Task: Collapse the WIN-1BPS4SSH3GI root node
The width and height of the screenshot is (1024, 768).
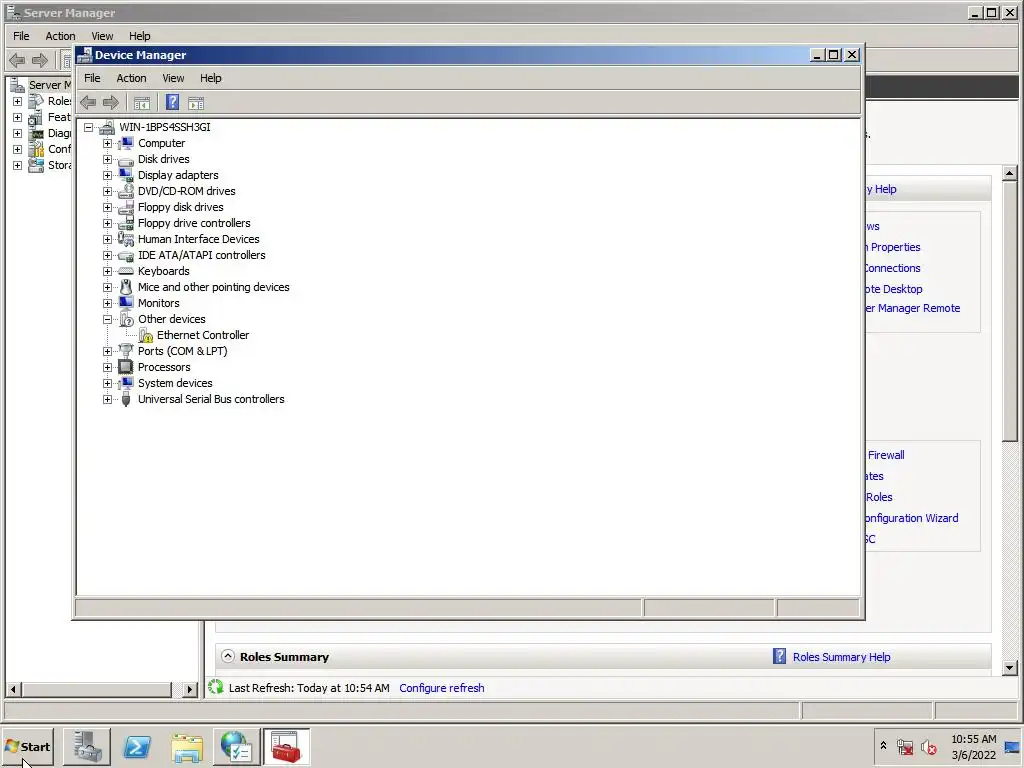Action: pos(89,127)
